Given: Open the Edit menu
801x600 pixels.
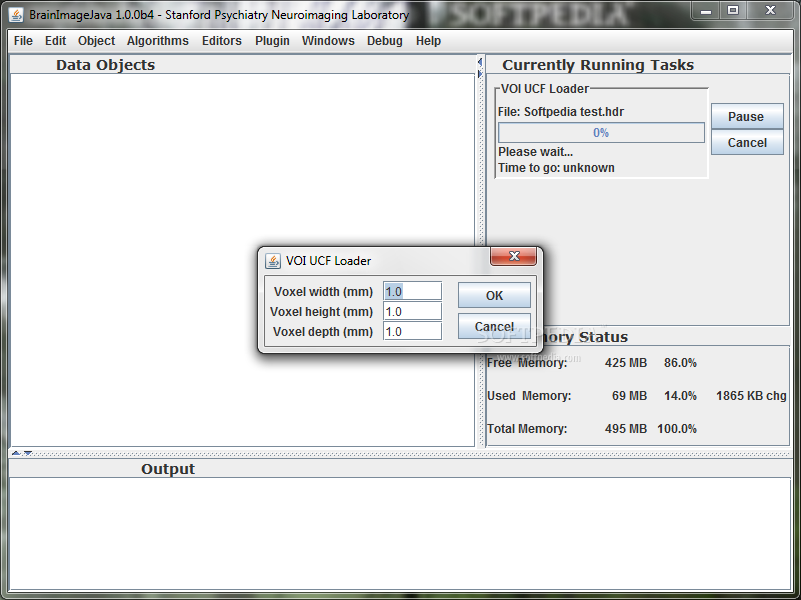Looking at the screenshot, I should coord(55,41).
